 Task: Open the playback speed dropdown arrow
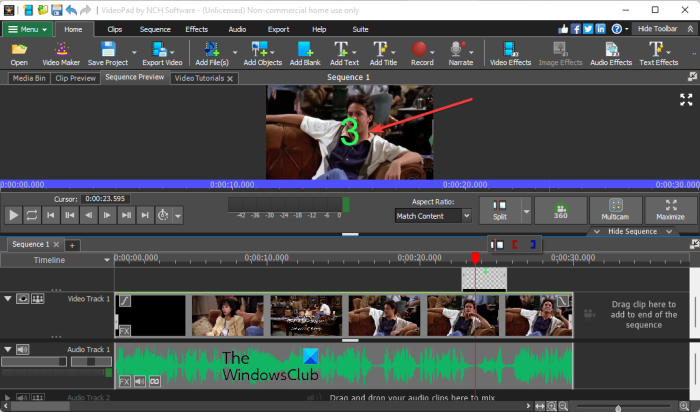tap(178, 216)
